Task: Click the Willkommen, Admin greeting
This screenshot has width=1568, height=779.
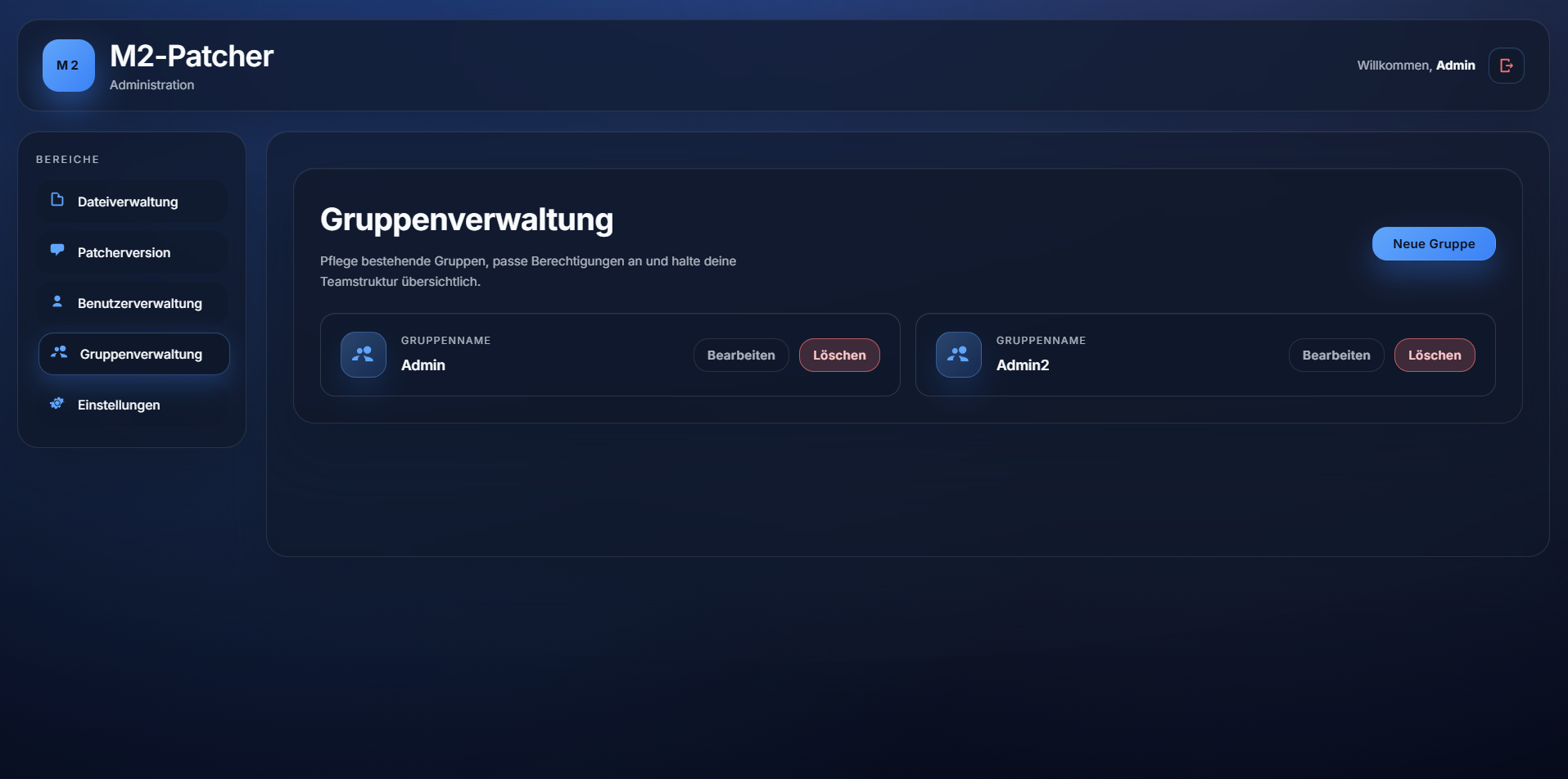Action: point(1417,66)
